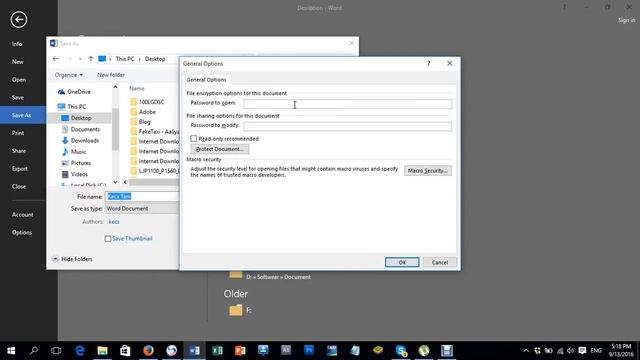Open recent locations dropdown arrow
The width and height of the screenshot is (640, 360).
coord(80,59)
